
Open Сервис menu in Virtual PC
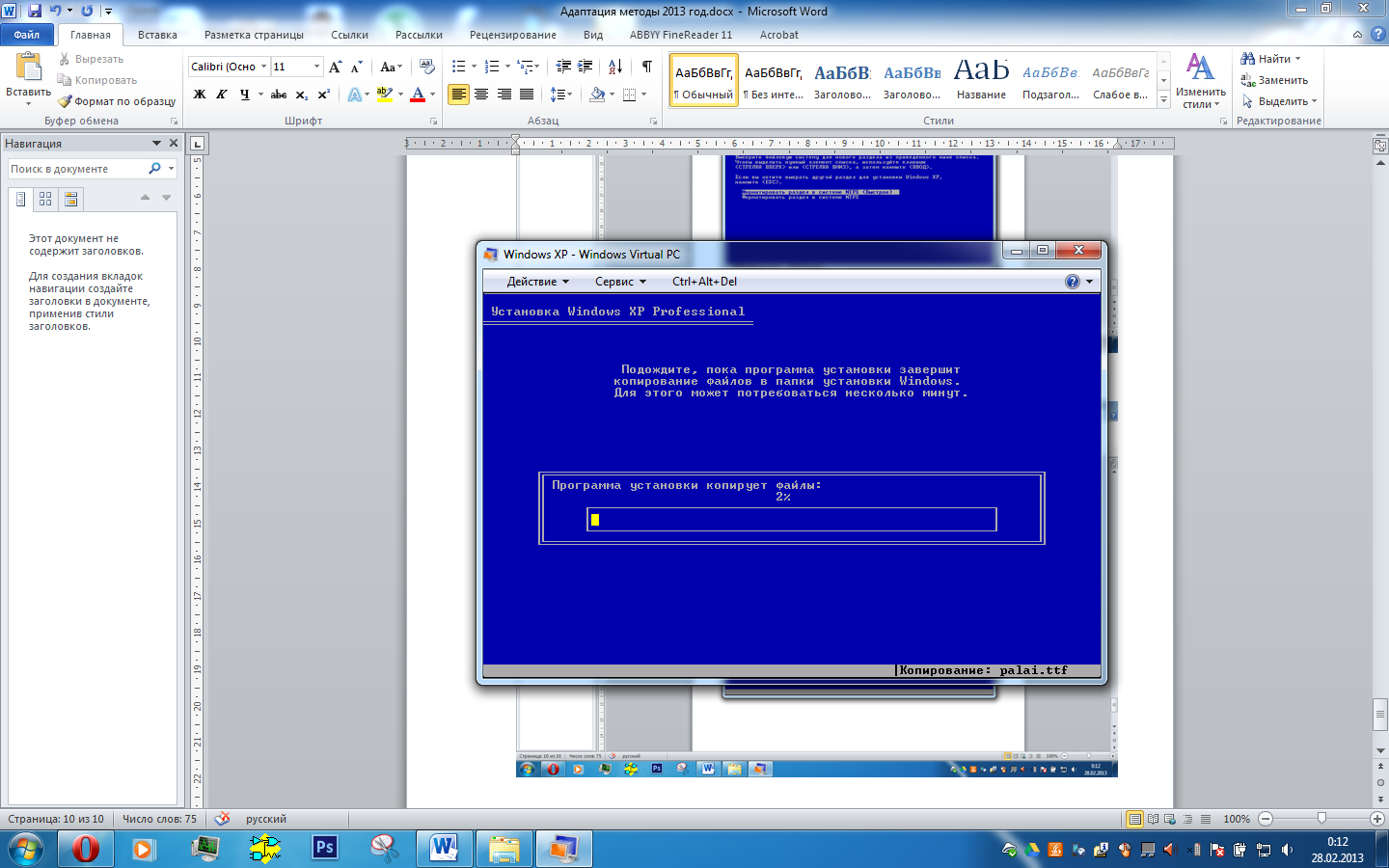point(620,282)
